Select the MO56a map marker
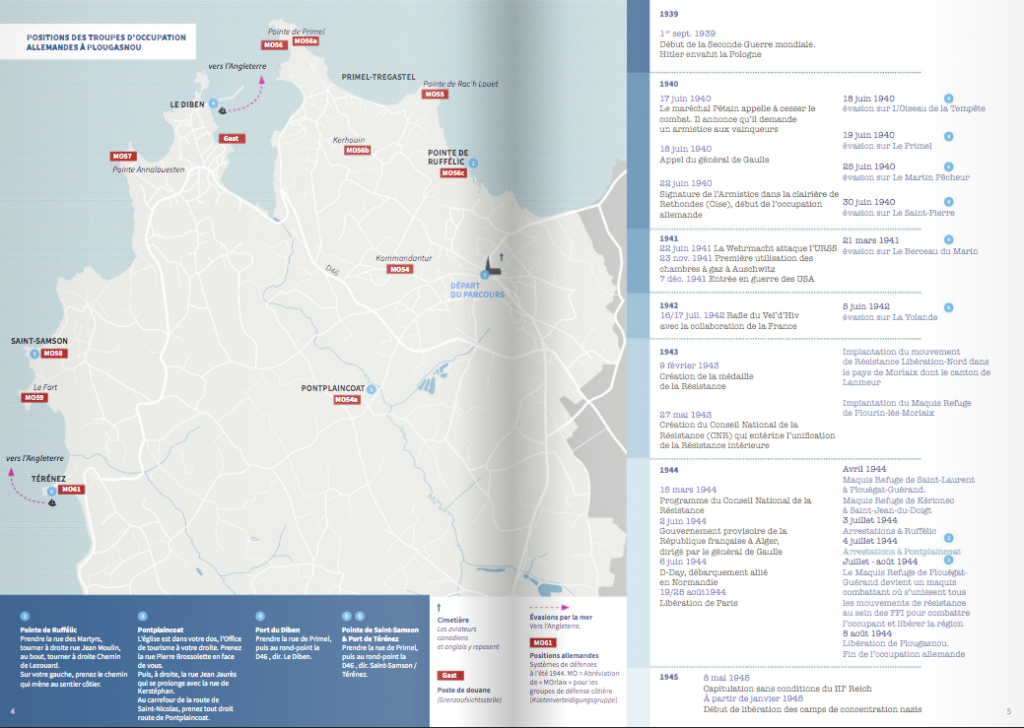Viewport: 1024px width, 728px height. point(305,41)
